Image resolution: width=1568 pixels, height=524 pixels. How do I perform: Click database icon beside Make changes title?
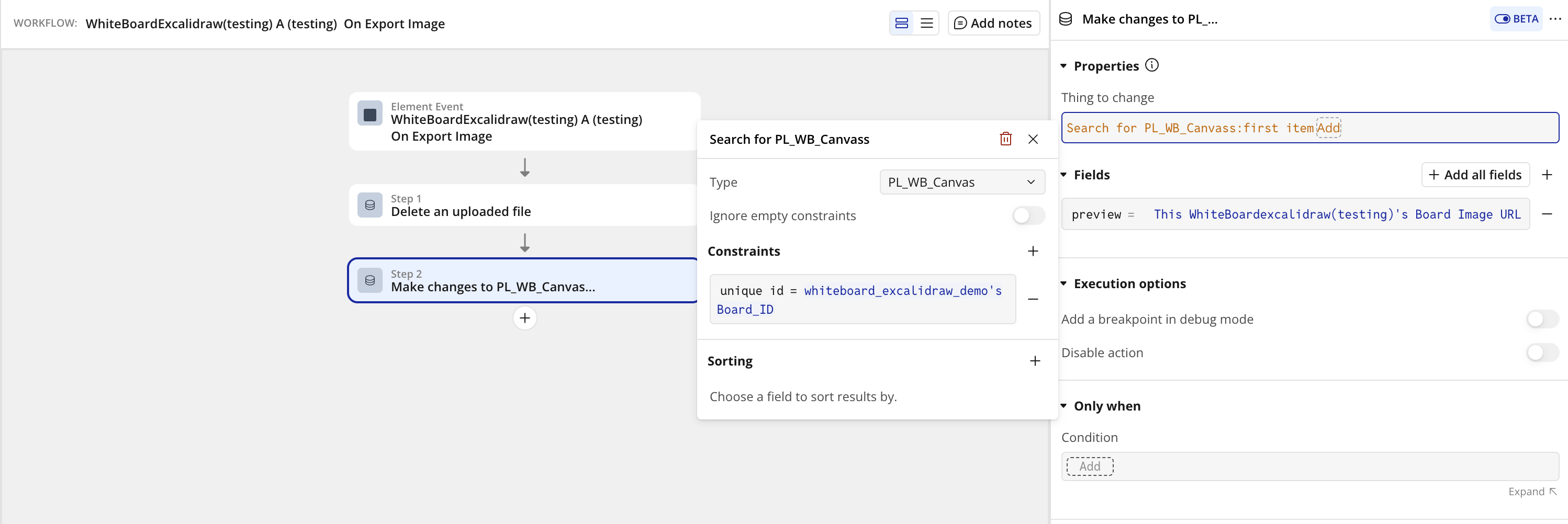coord(1066,19)
